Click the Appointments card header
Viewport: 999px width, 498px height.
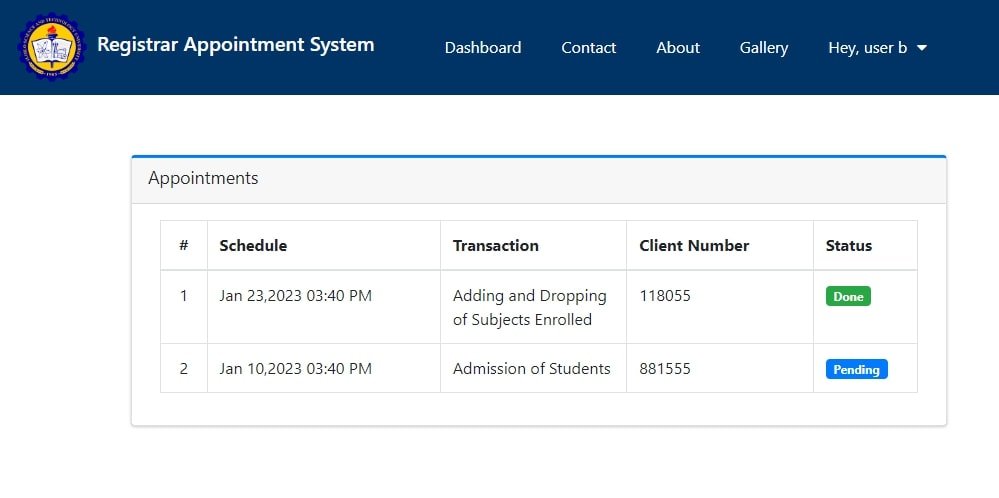tap(538, 180)
